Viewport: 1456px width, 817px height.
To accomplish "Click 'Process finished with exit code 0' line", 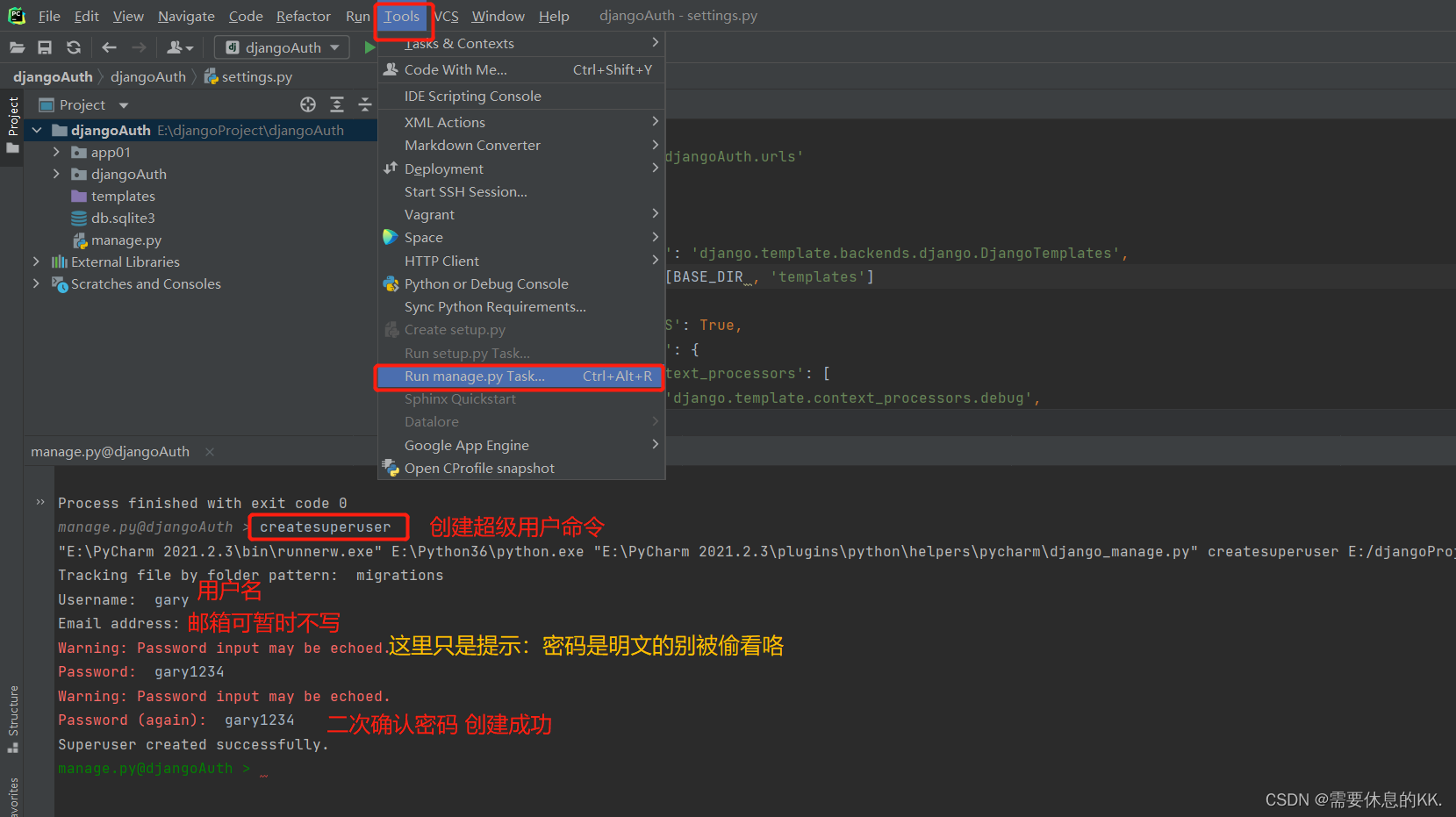I will tap(203, 503).
